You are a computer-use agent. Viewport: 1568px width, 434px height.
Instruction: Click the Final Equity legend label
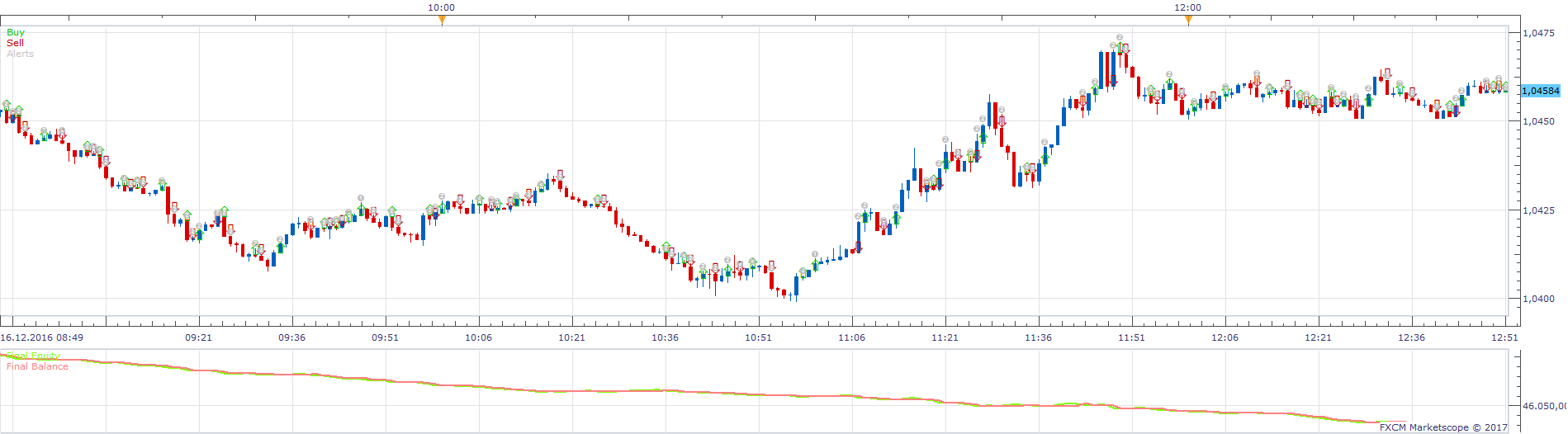click(x=33, y=356)
